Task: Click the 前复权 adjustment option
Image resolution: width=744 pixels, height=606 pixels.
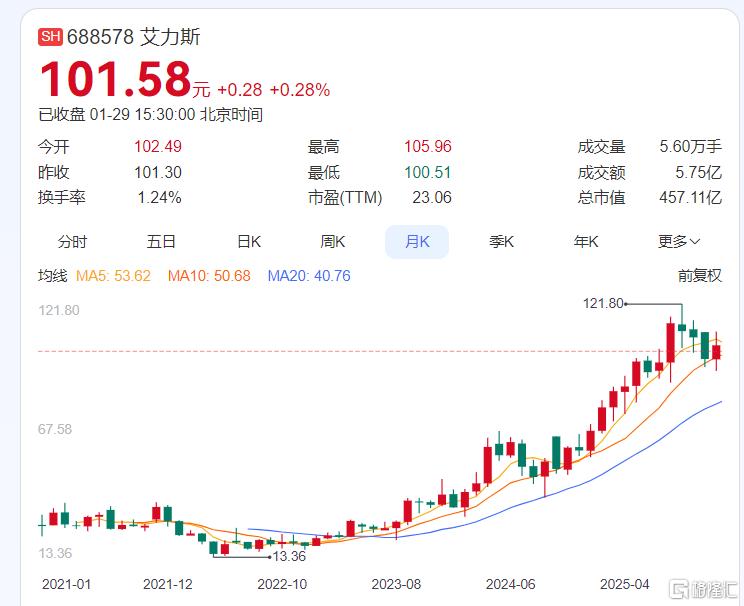Action: pos(699,276)
